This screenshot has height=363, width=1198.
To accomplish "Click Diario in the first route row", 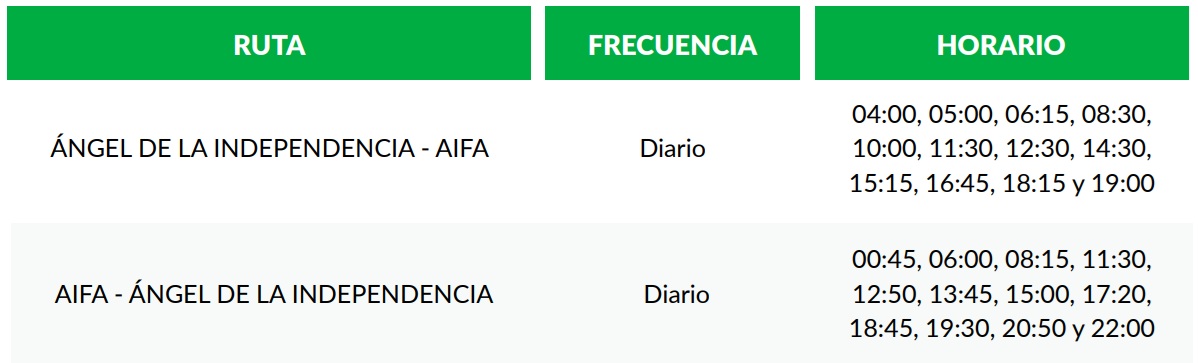I will coord(672,148).
